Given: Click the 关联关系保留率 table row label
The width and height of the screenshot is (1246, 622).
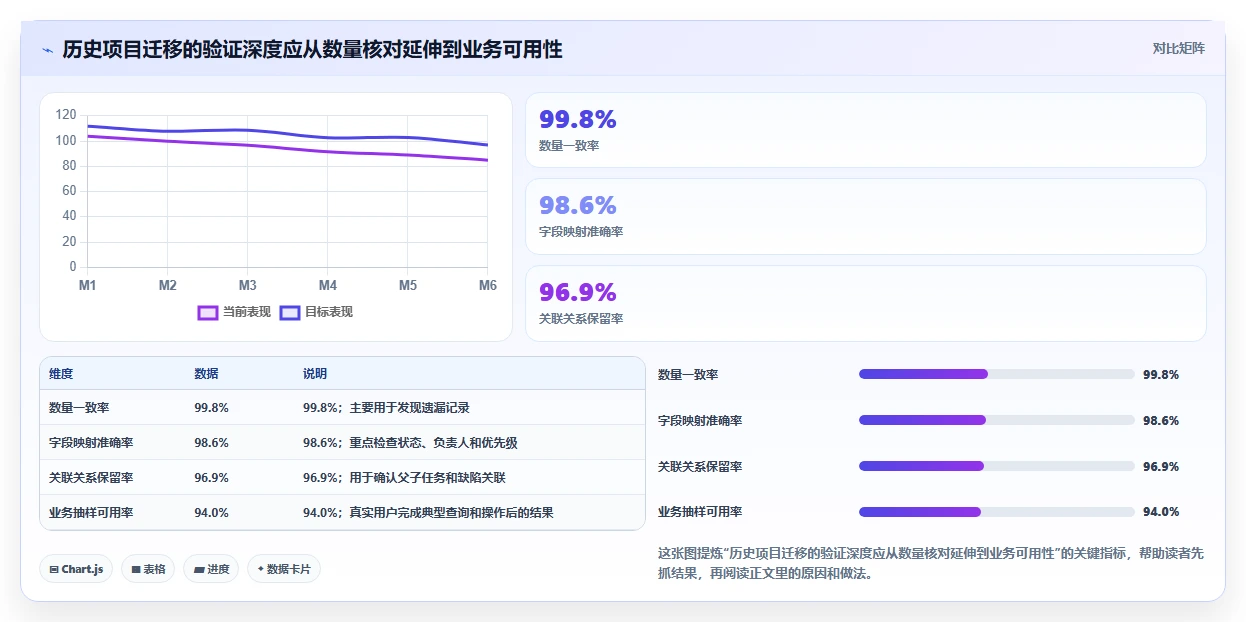Looking at the screenshot, I should [91, 477].
